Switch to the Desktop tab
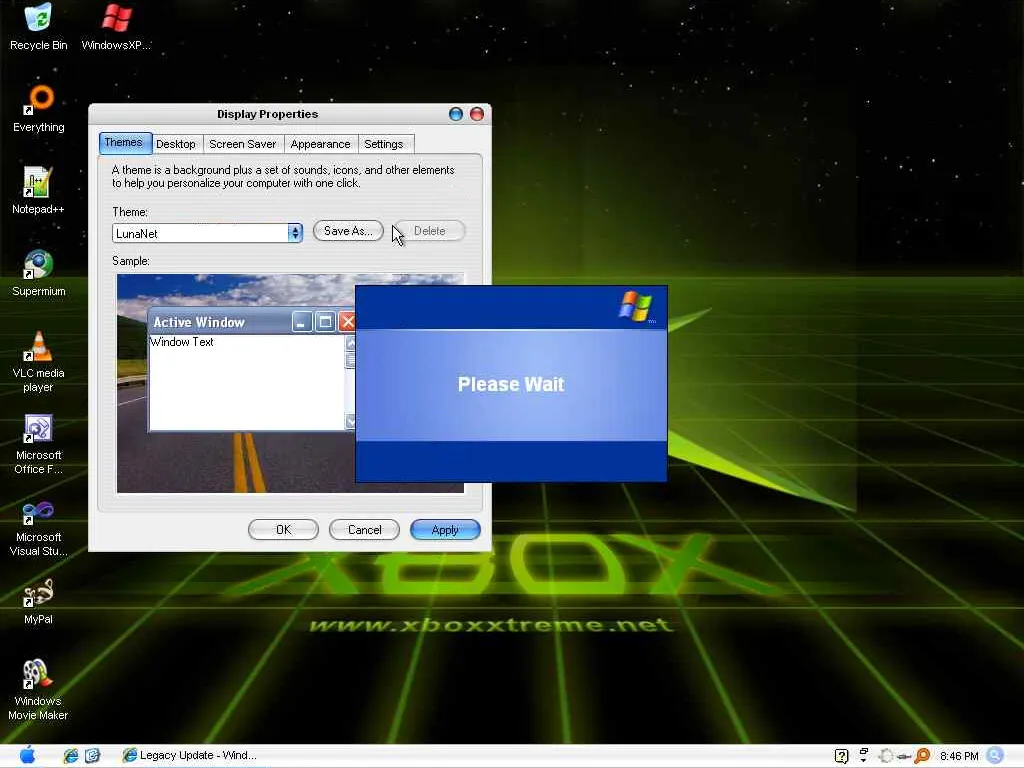Screen dimensions: 1024x768 176,144
